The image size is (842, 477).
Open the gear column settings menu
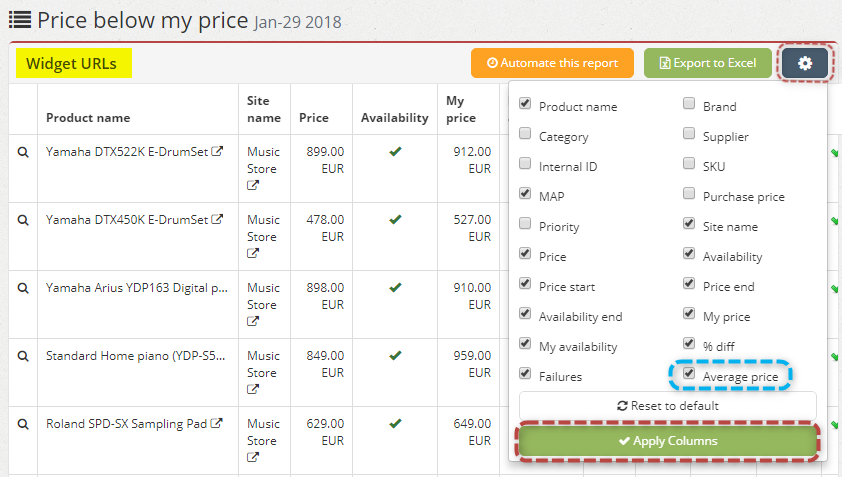pos(804,63)
